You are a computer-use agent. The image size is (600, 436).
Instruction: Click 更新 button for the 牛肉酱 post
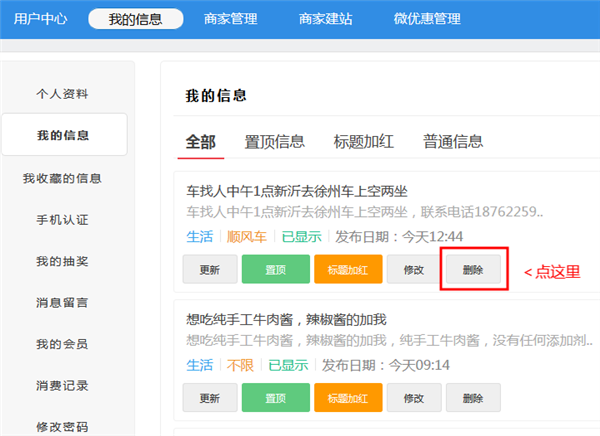(x=209, y=398)
